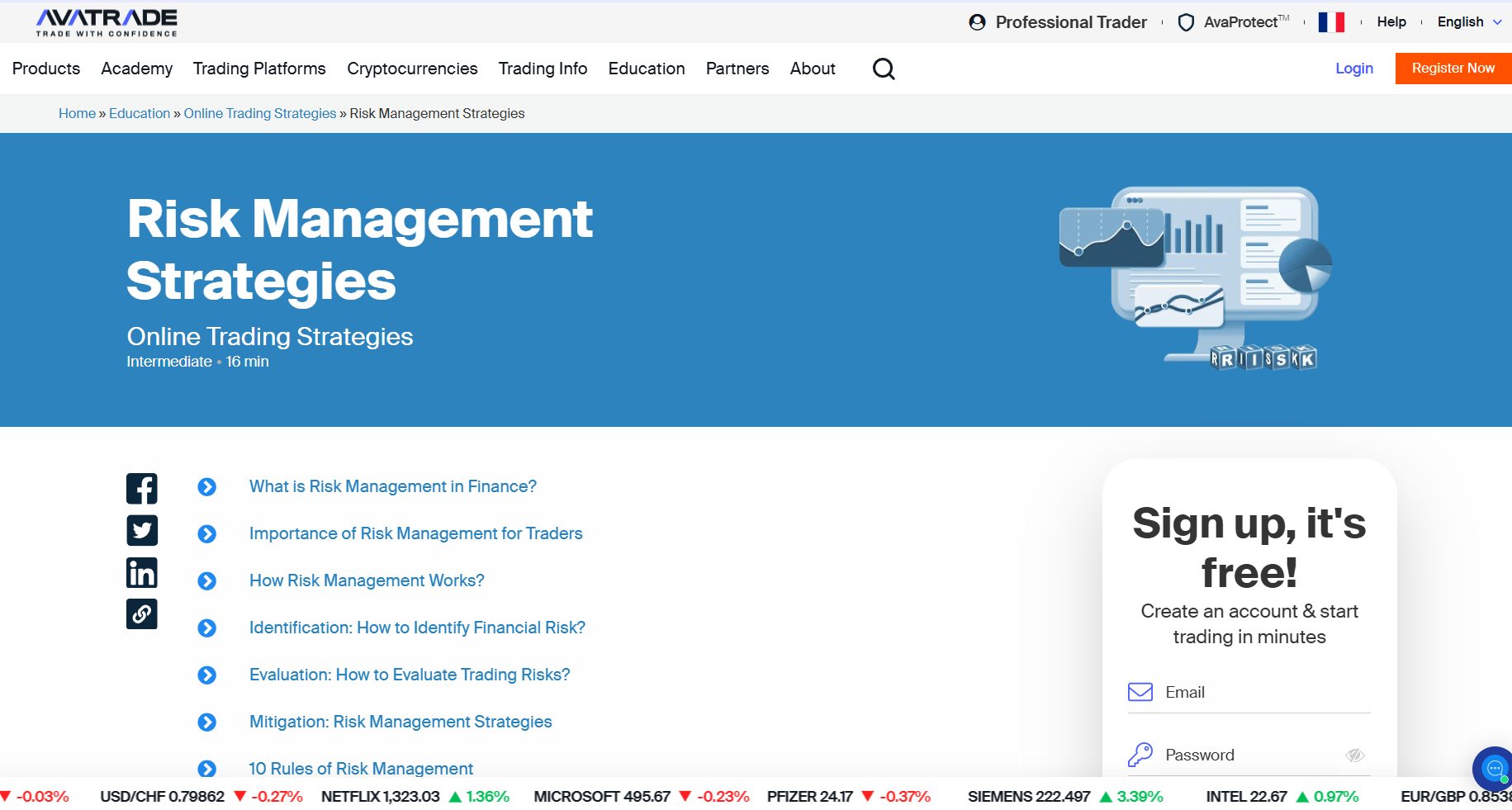Image resolution: width=1512 pixels, height=810 pixels.
Task: Share page on LinkedIn
Action: coord(142,572)
